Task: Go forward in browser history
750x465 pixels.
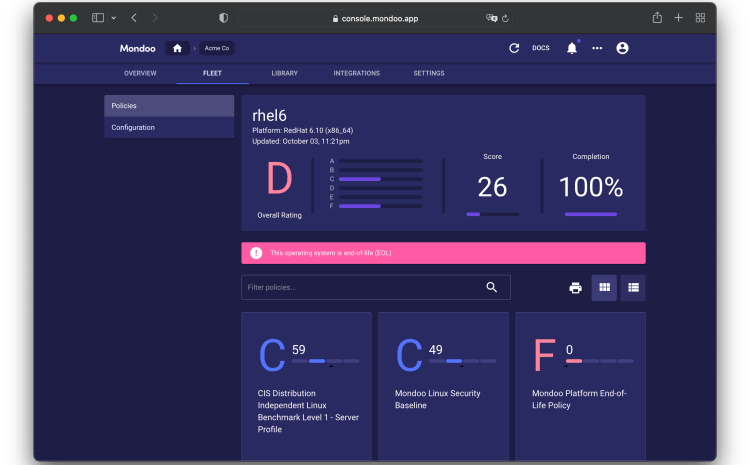Action: point(154,18)
